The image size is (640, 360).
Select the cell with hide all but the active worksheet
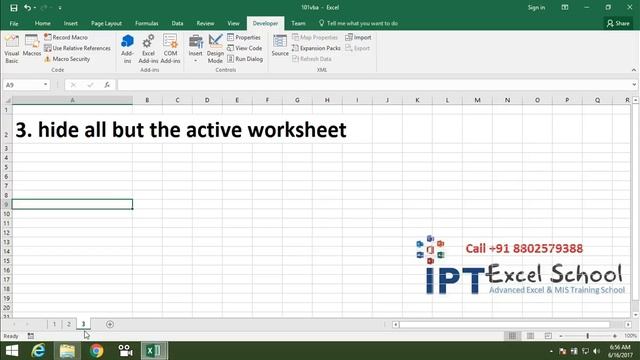pos(72,130)
